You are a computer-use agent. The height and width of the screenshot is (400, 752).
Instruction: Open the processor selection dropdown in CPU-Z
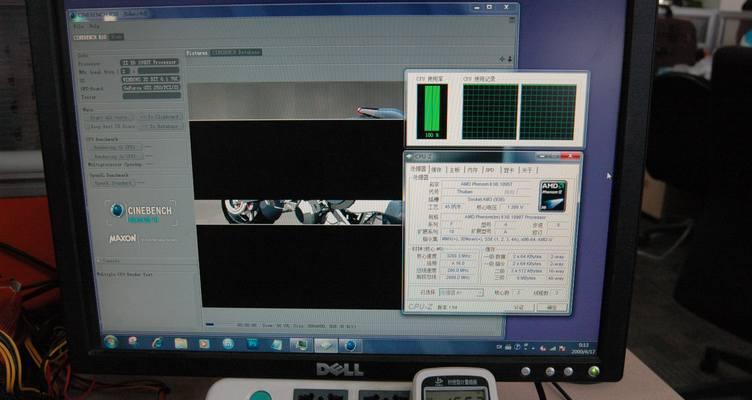pyautogui.click(x=461, y=293)
